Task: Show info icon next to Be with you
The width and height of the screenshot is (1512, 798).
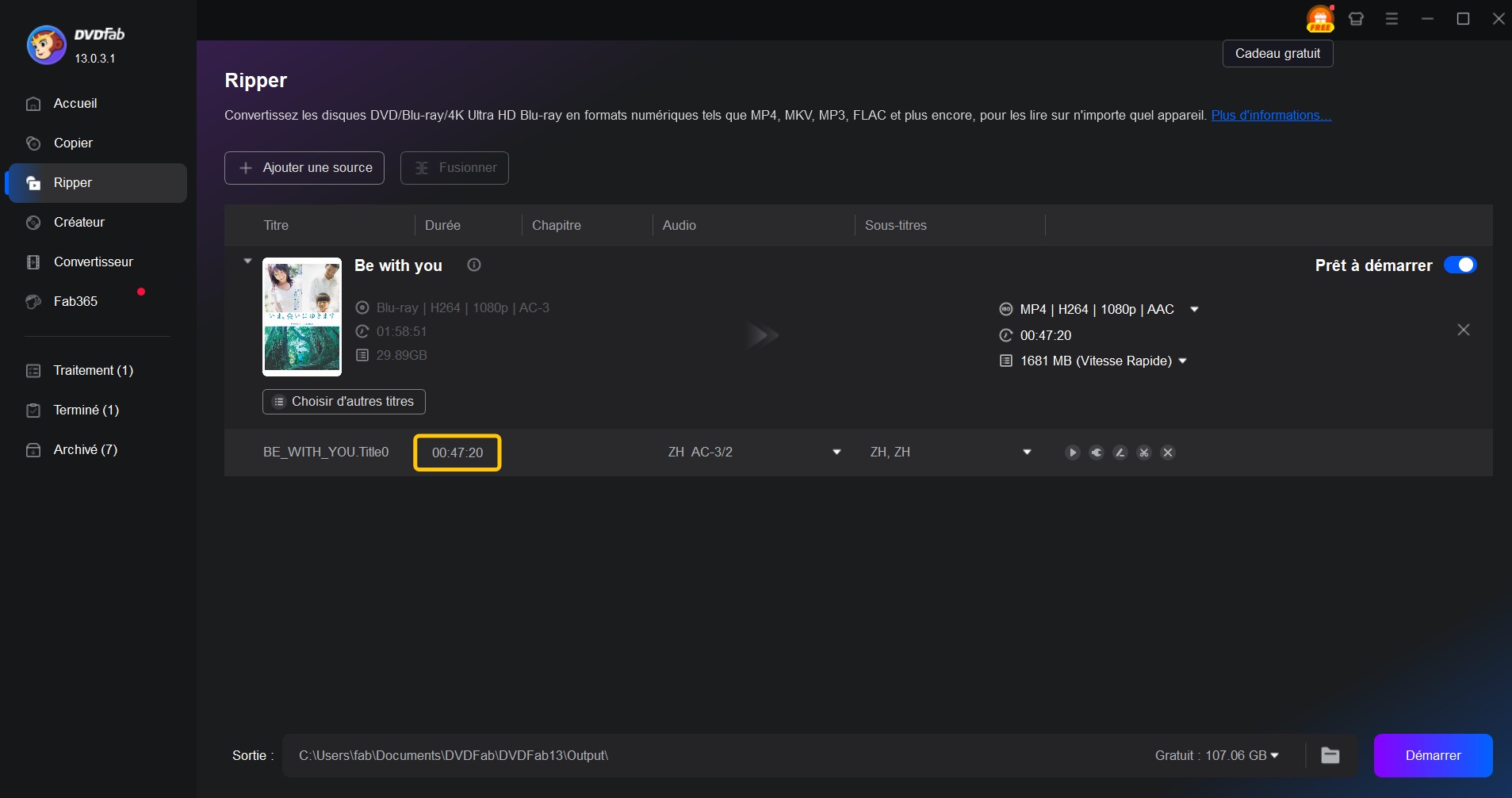Action: coord(474,265)
